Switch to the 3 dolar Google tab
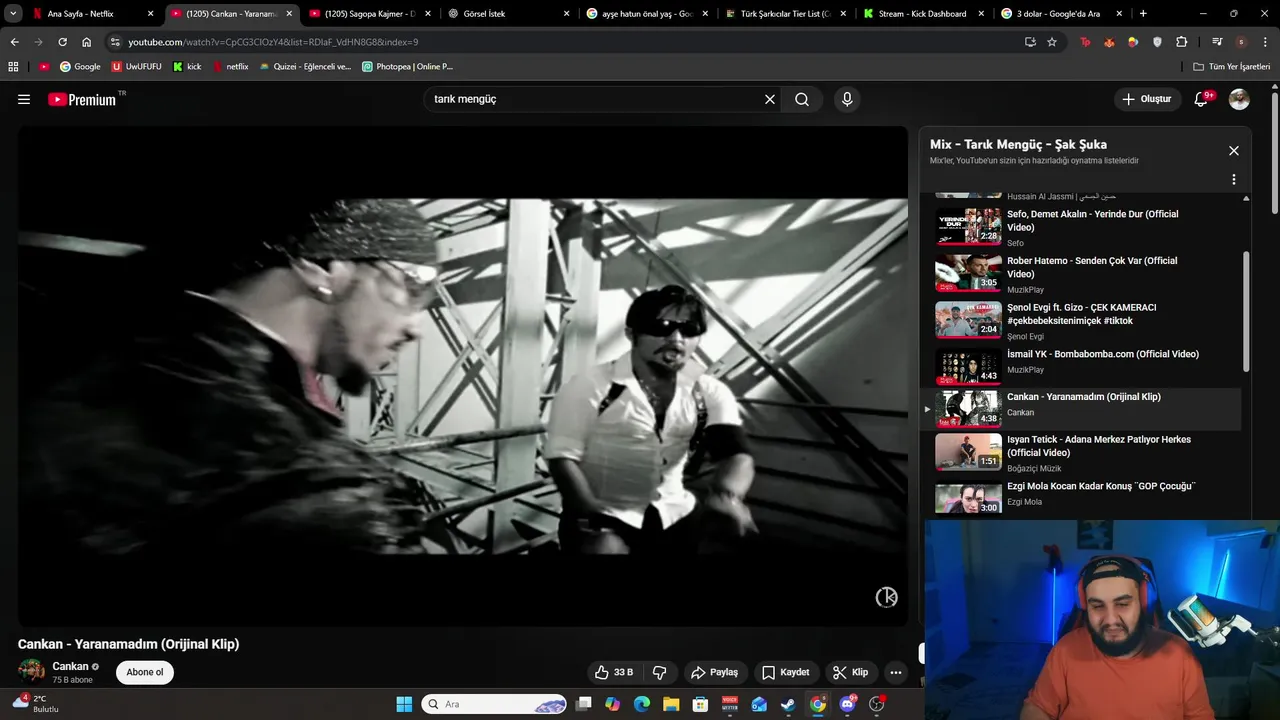1280x720 pixels. [1060, 14]
